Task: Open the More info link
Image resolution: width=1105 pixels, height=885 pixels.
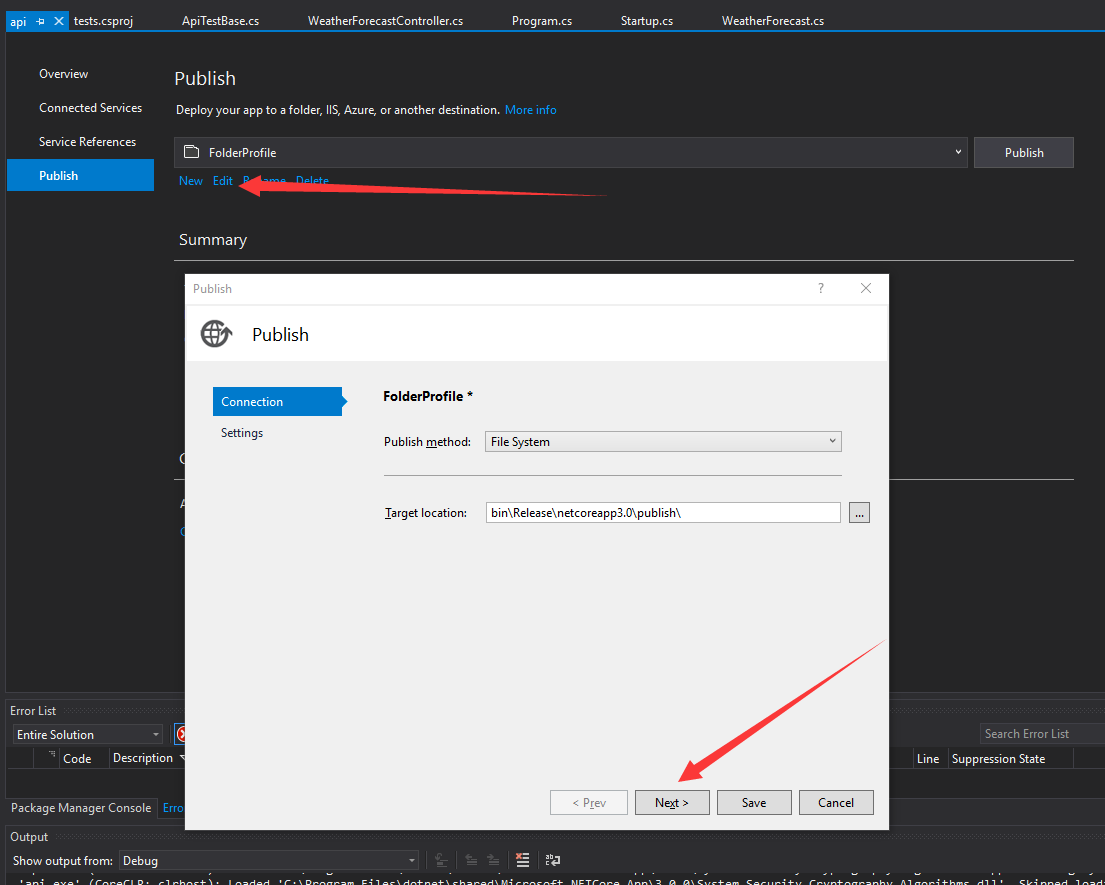Action: [x=531, y=110]
